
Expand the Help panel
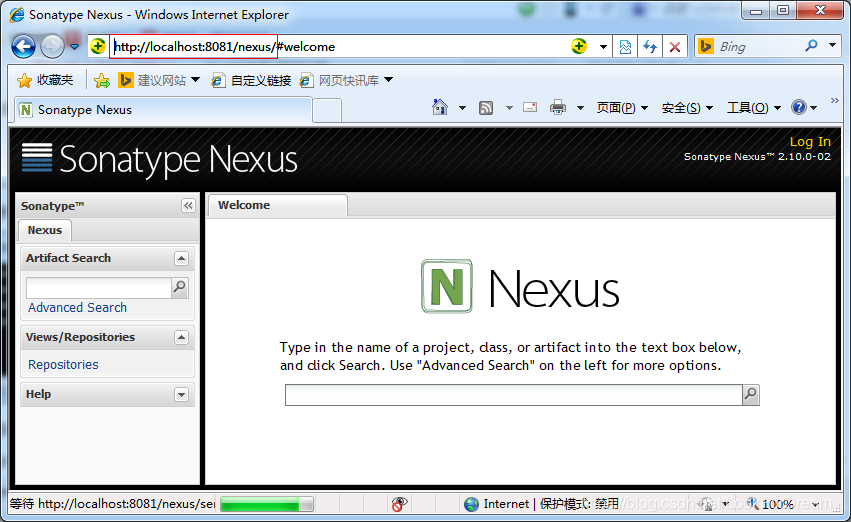181,394
